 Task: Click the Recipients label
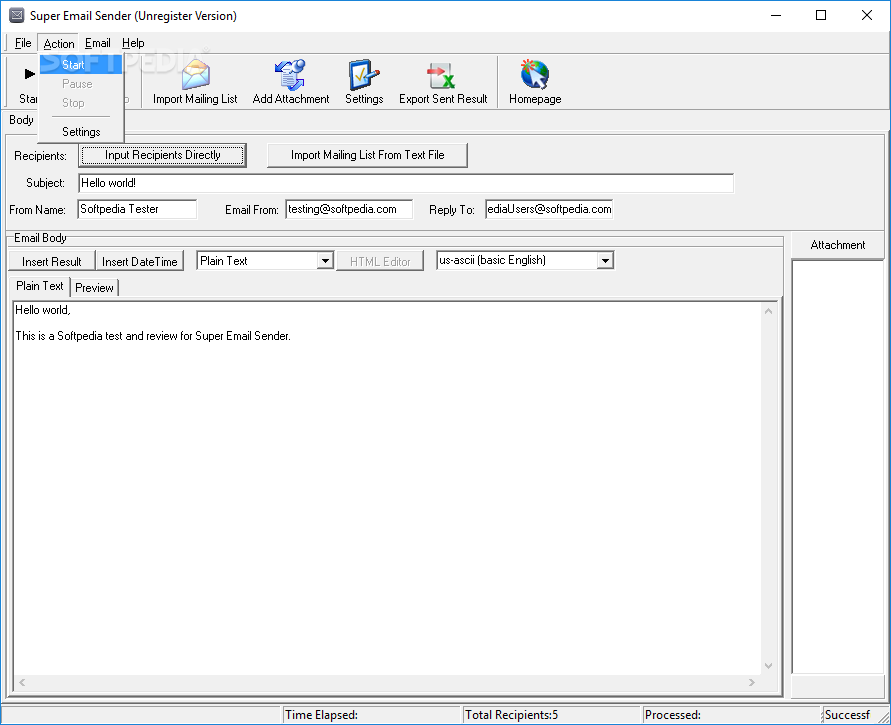coord(40,156)
